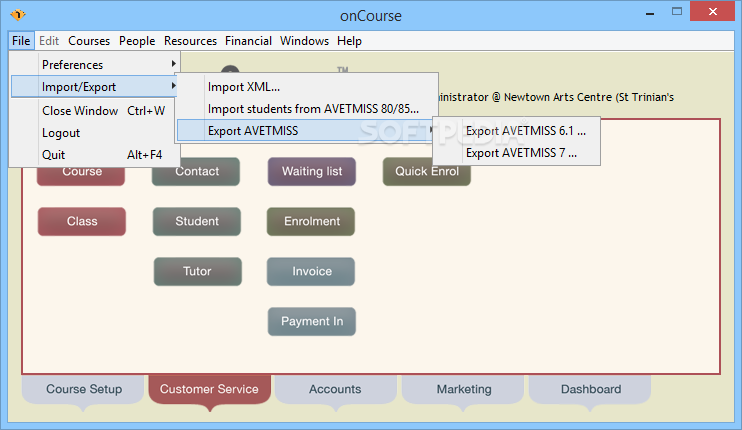Maximize the onCourse window
742x430 pixels.
tap(677, 12)
